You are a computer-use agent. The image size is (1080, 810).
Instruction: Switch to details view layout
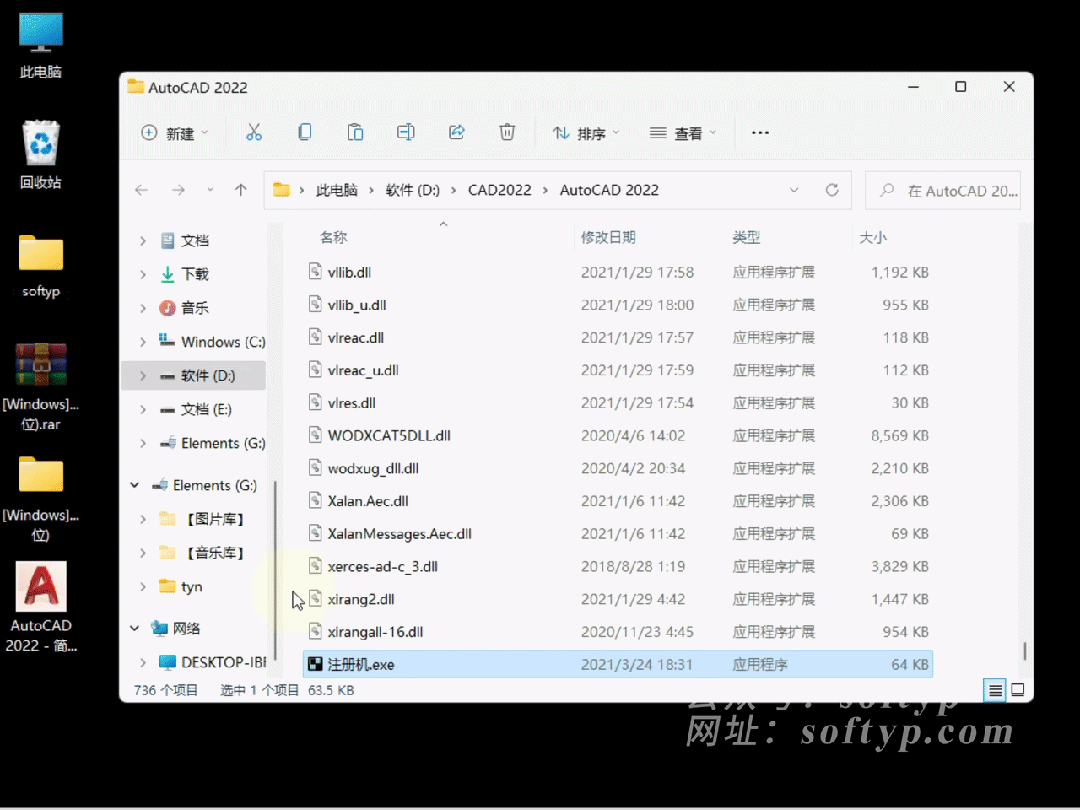click(x=995, y=689)
